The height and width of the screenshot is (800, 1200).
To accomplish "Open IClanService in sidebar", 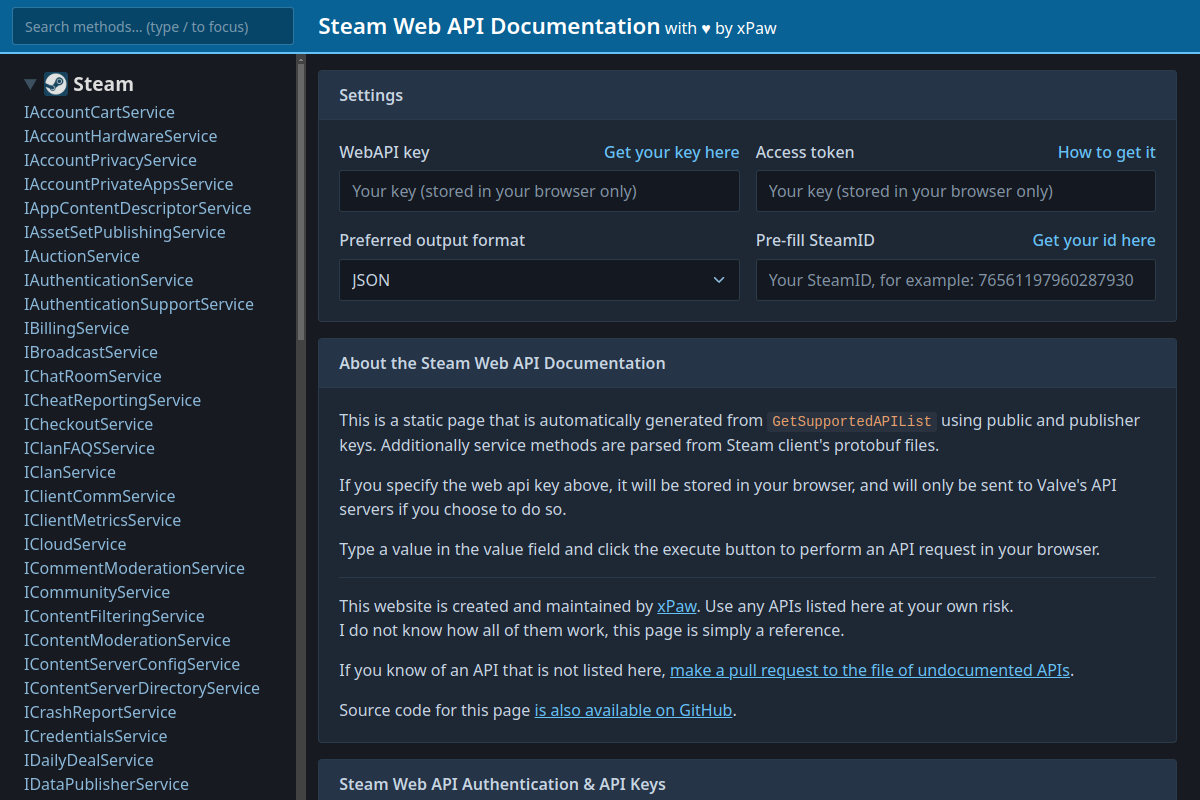I will [x=70, y=472].
